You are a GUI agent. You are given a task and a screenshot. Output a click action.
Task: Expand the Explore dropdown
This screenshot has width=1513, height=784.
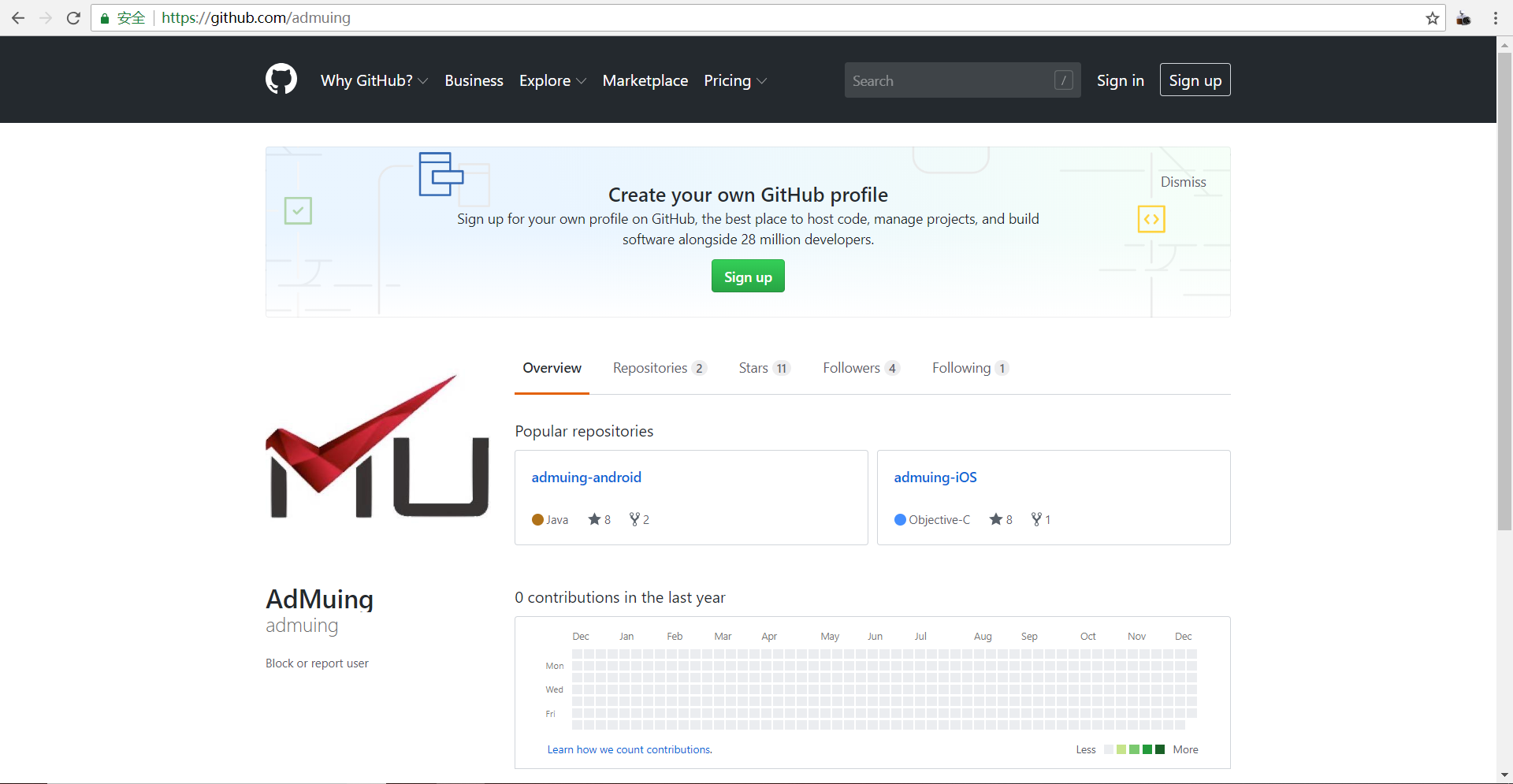[552, 80]
